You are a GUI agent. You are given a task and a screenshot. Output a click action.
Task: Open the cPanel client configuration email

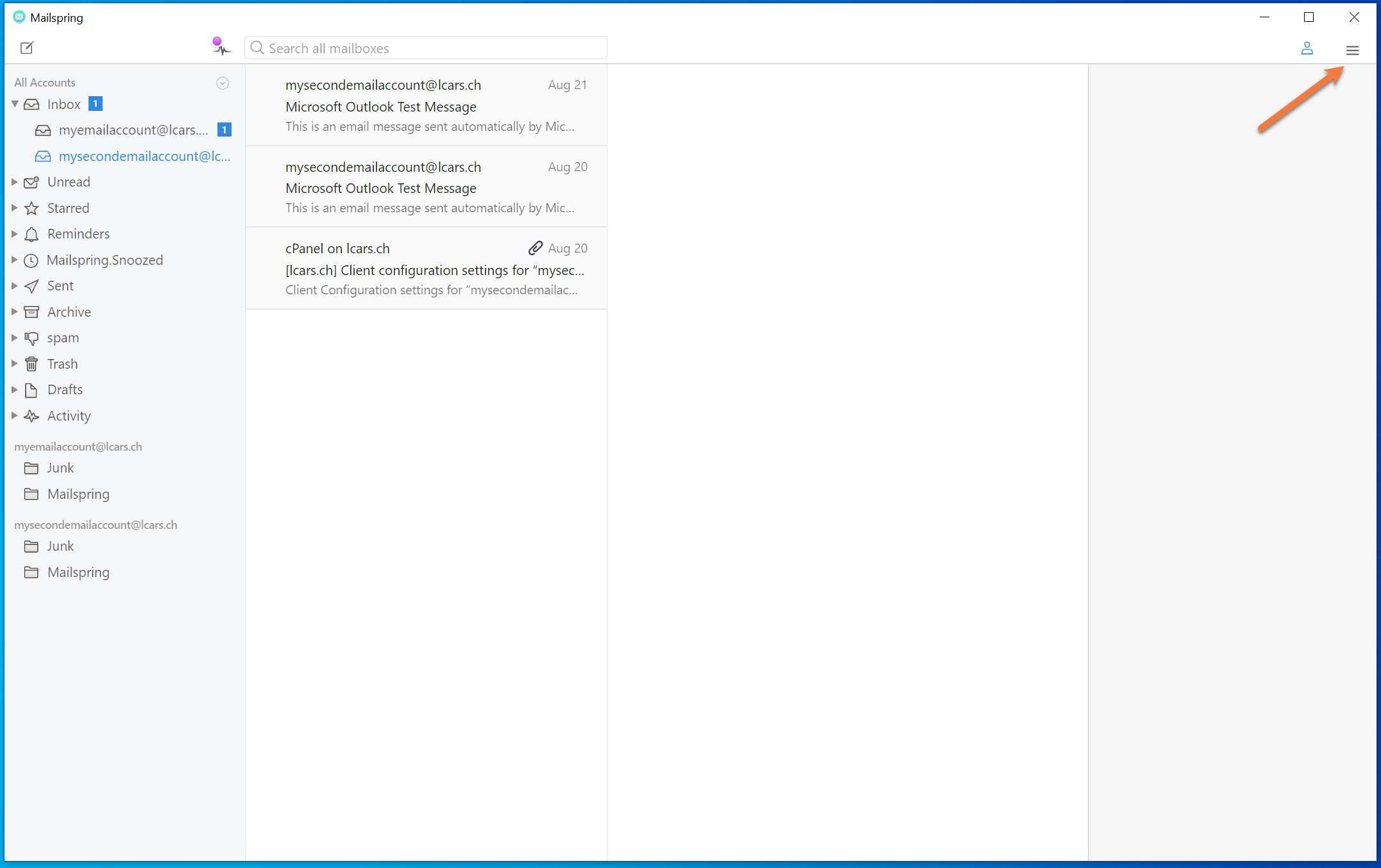pyautogui.click(x=426, y=269)
